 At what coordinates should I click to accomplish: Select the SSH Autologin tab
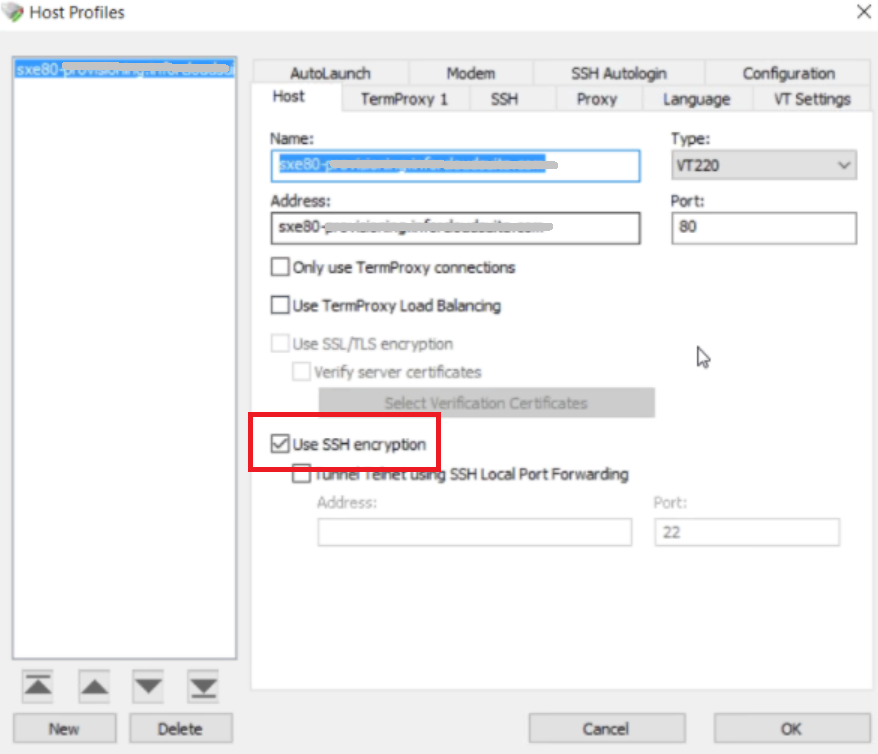point(617,73)
